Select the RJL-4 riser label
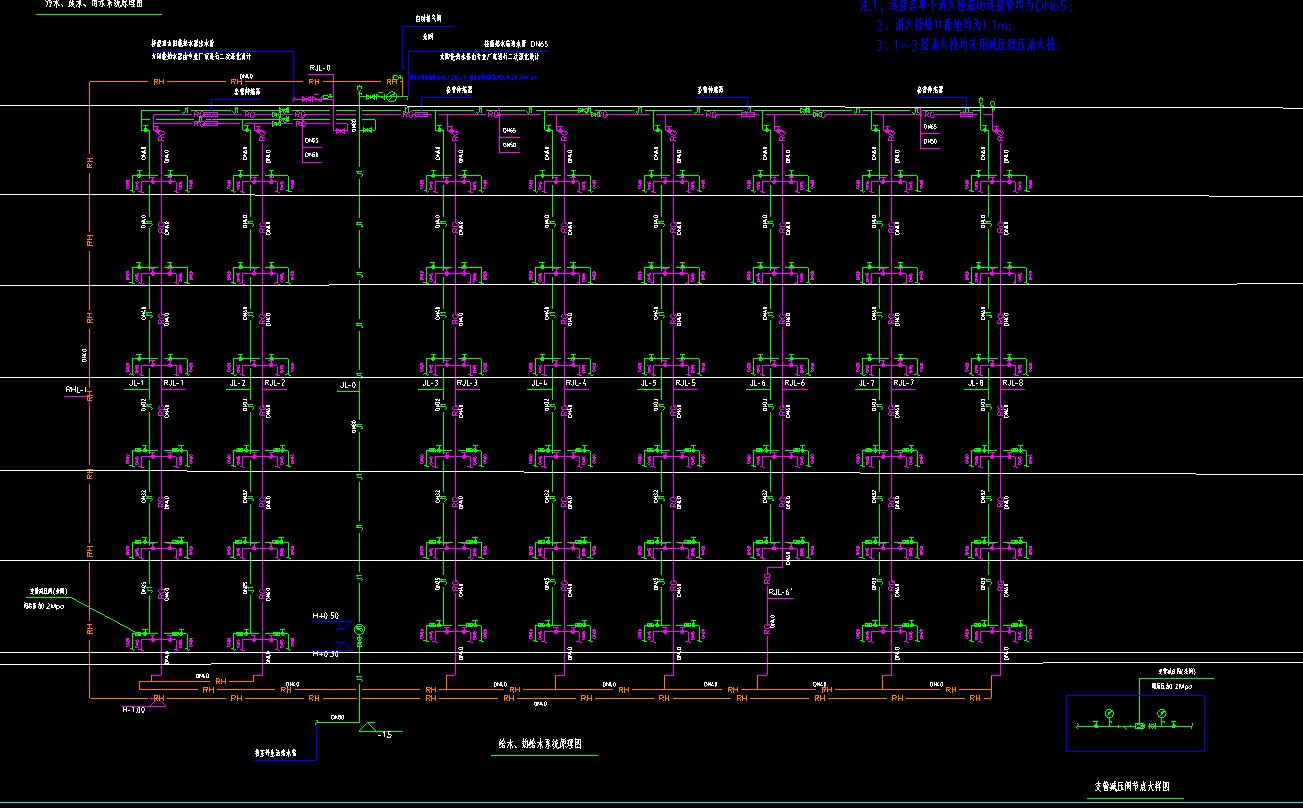The width and height of the screenshot is (1303, 808). [576, 383]
